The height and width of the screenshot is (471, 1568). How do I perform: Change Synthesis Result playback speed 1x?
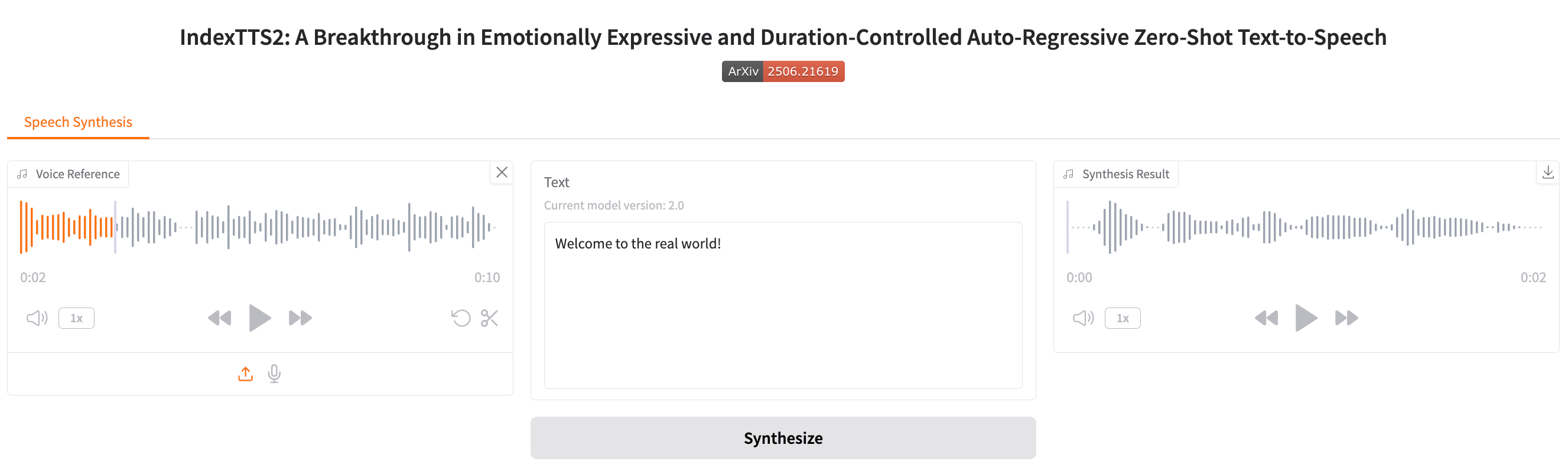[x=1123, y=318]
